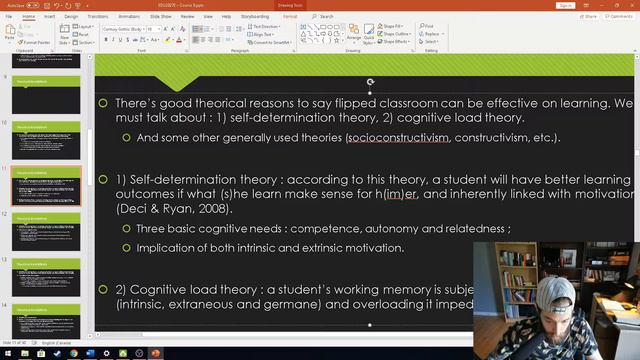Click the Redo icon
Image resolution: width=640 pixels, height=360 pixels.
coord(68,6)
